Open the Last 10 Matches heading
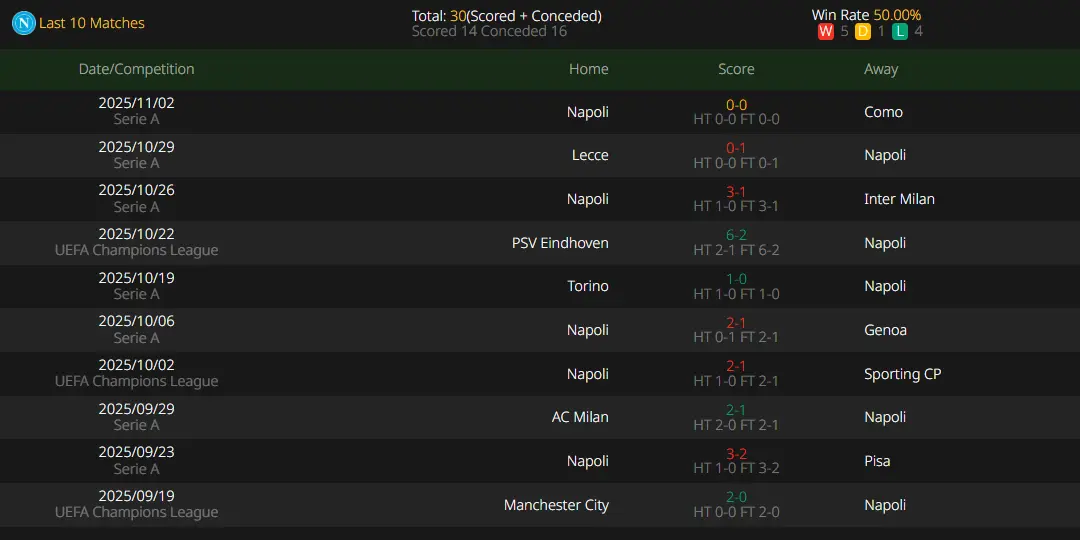The width and height of the screenshot is (1080, 540). pos(92,23)
